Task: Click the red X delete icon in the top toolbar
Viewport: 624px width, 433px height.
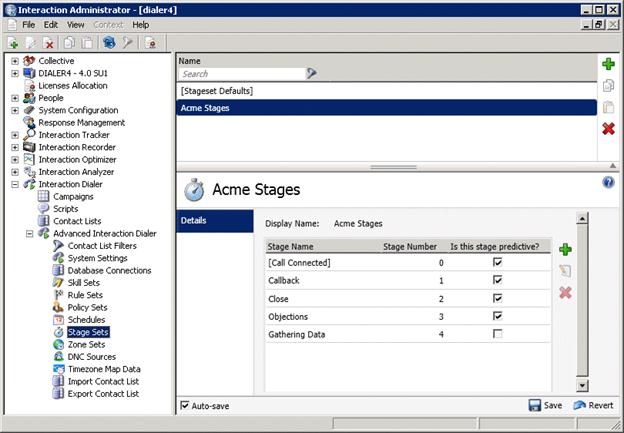Action: click(49, 44)
